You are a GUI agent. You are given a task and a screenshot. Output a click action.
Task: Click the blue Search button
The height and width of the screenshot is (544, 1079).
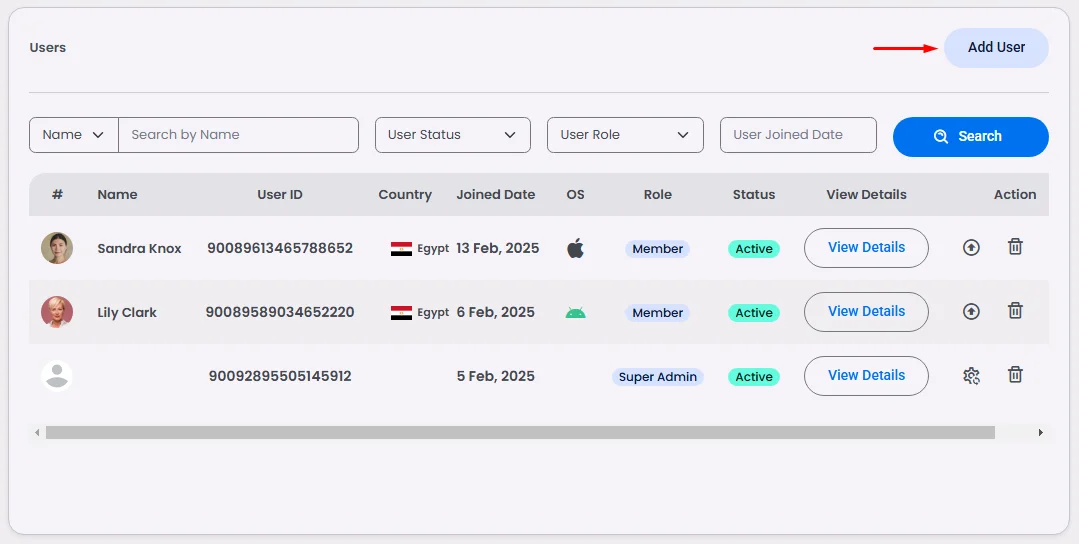coord(970,137)
